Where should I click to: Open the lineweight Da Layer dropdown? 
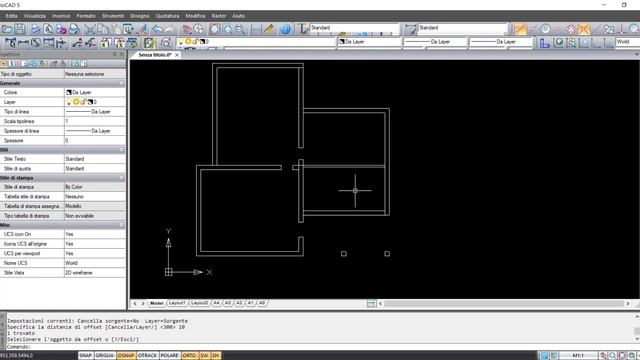501,42
